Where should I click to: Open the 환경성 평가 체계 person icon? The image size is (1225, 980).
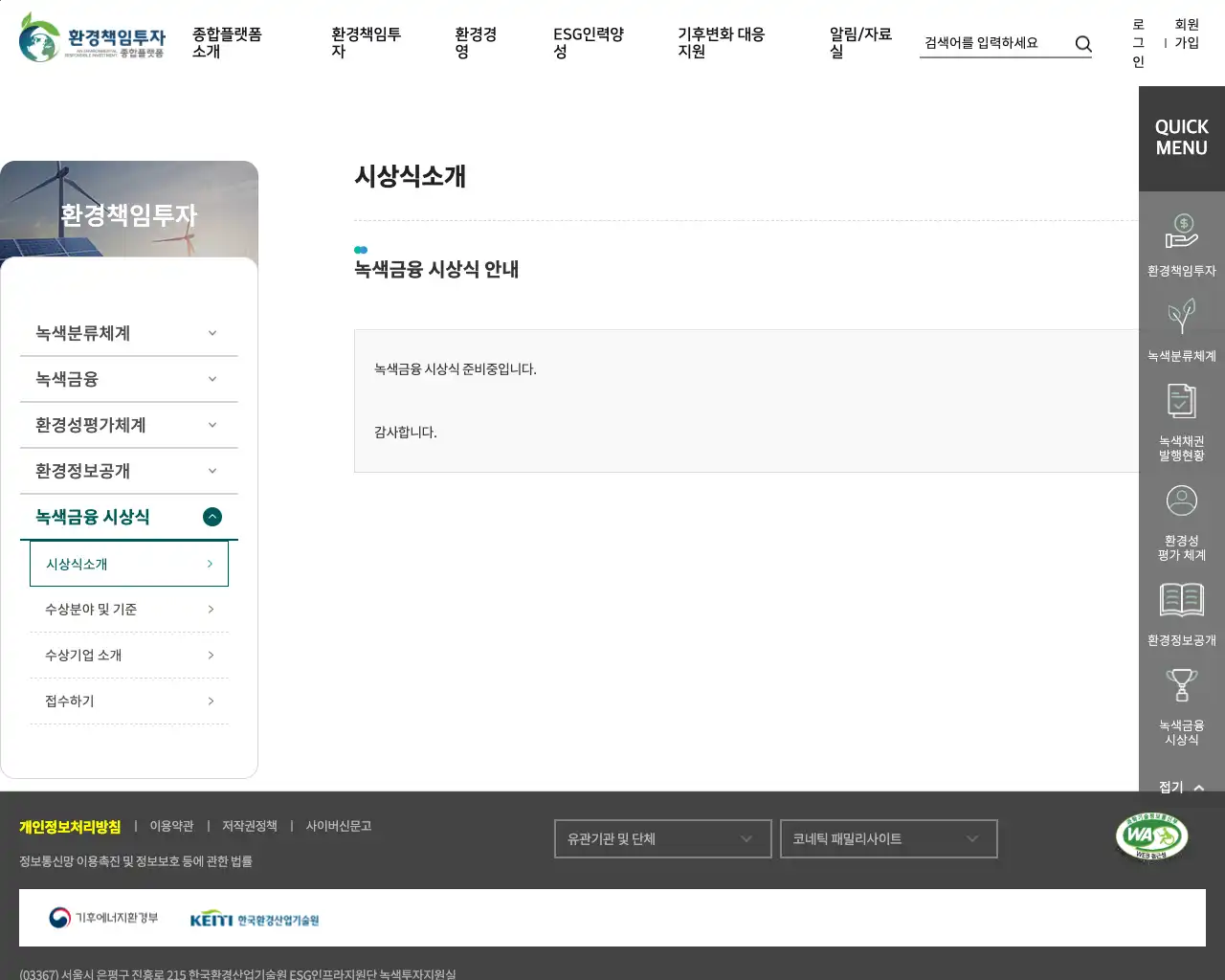[x=1182, y=501]
